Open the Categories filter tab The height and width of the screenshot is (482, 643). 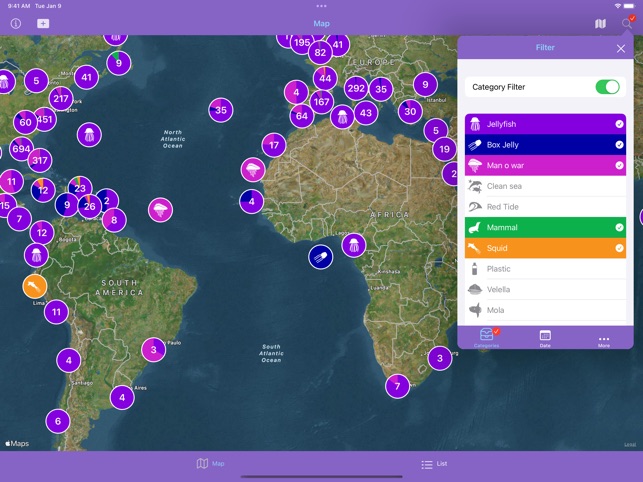[x=486, y=338]
